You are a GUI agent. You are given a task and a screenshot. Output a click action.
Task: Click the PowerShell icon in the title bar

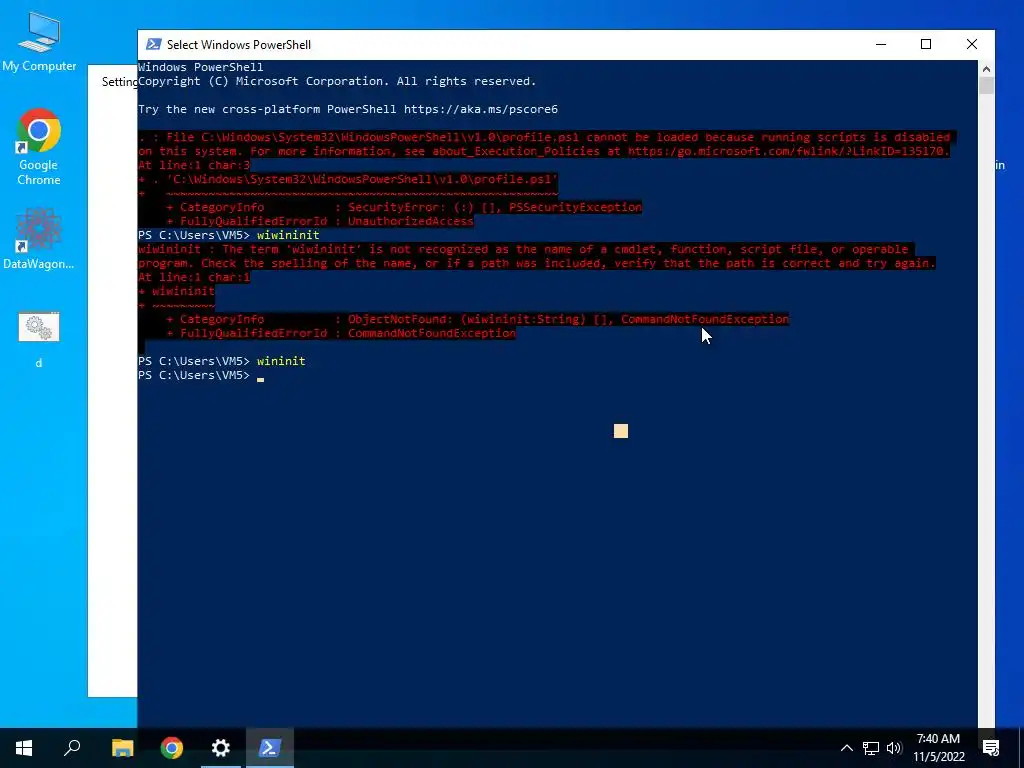pyautogui.click(x=153, y=44)
